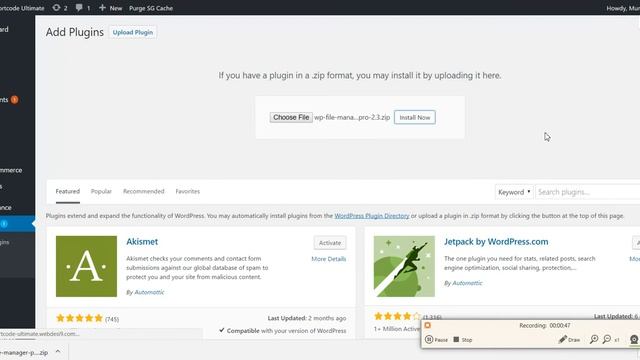640x360 pixels.
Task: Click the Akismet plugin icon
Action: pyautogui.click(x=87, y=266)
